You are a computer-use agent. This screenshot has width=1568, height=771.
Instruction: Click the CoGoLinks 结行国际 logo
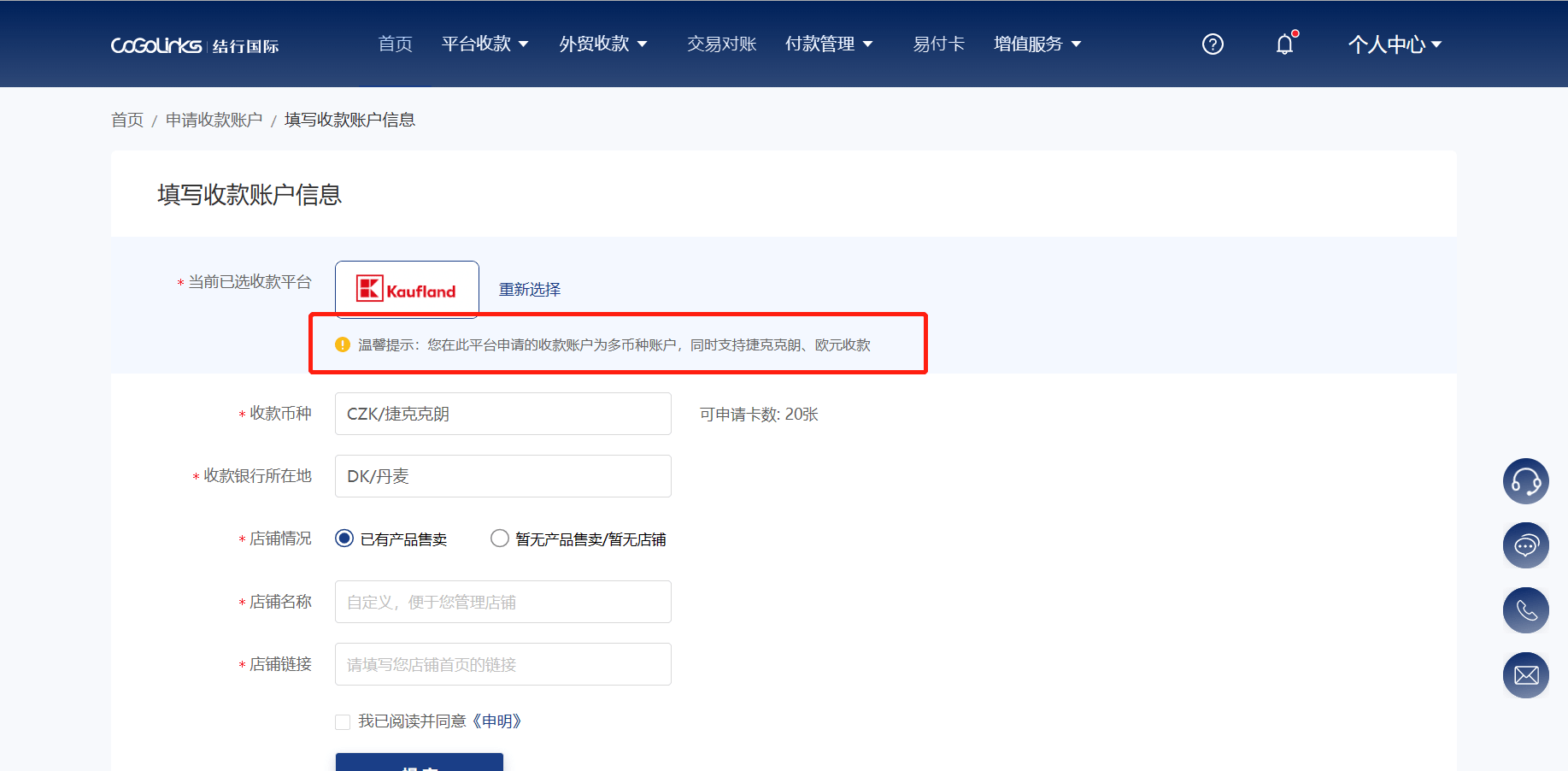(x=195, y=44)
